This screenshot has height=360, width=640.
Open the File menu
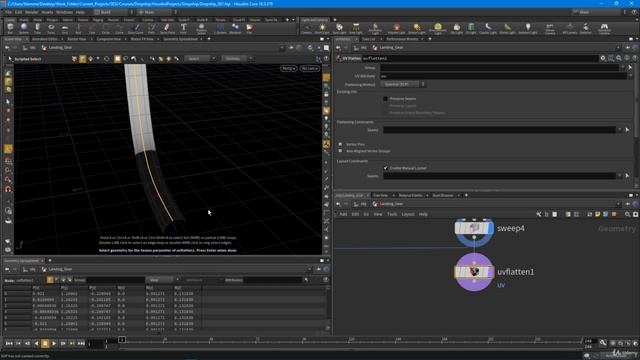(x=8, y=12)
